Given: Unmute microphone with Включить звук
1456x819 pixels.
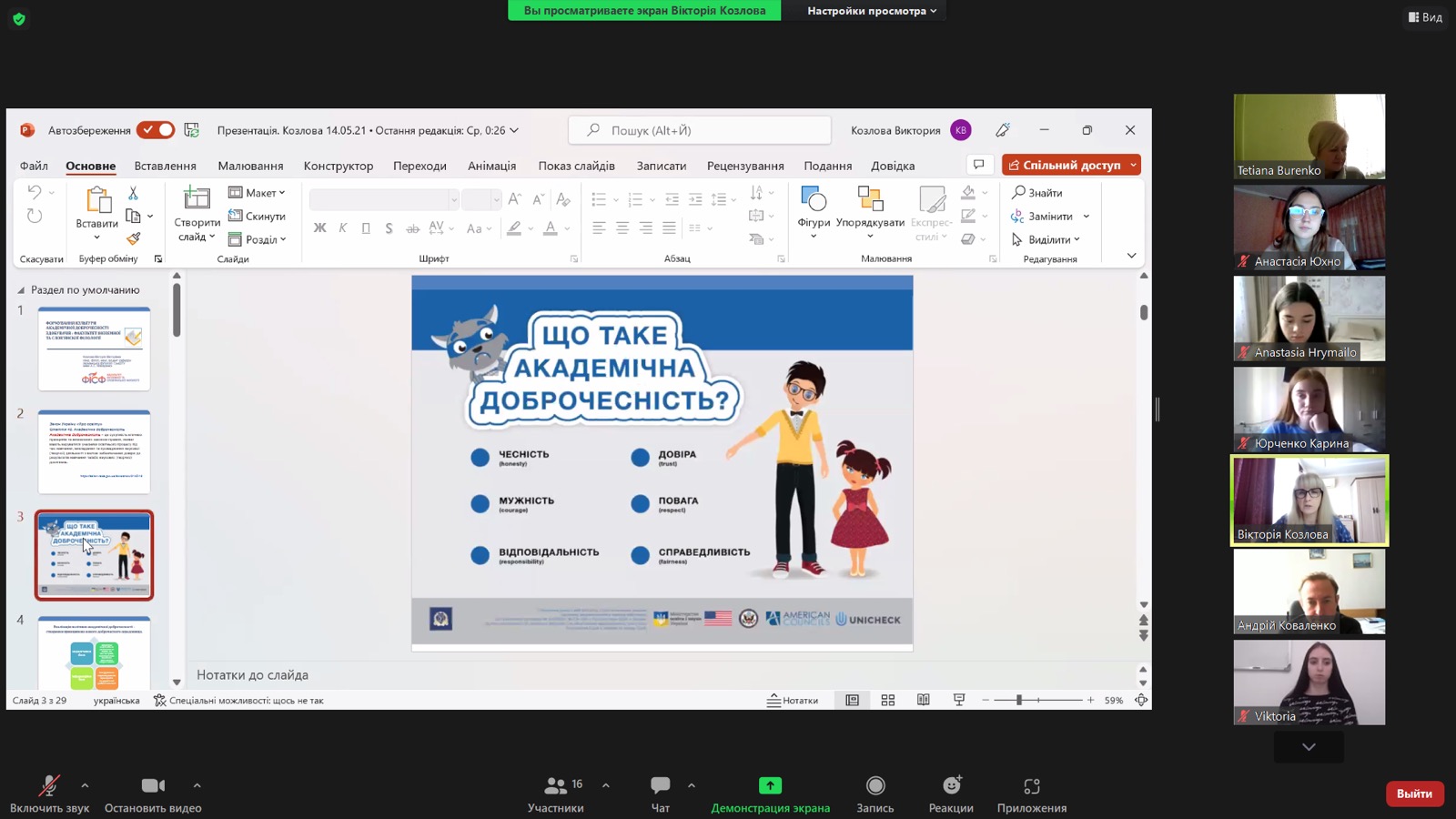Looking at the screenshot, I should click(x=49, y=786).
